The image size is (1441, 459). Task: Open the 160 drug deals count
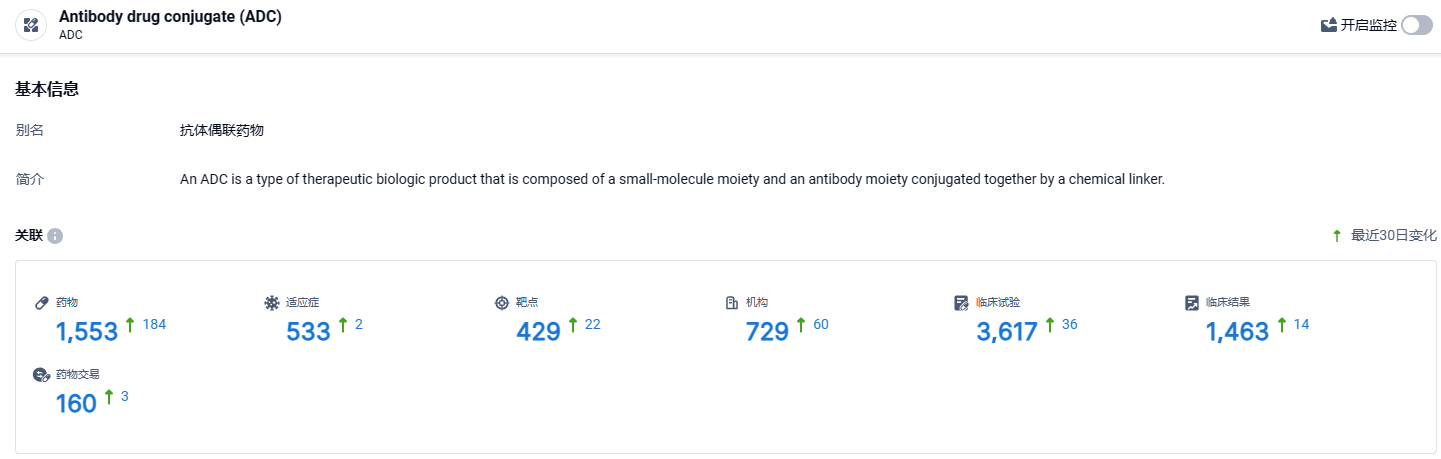tap(77, 403)
